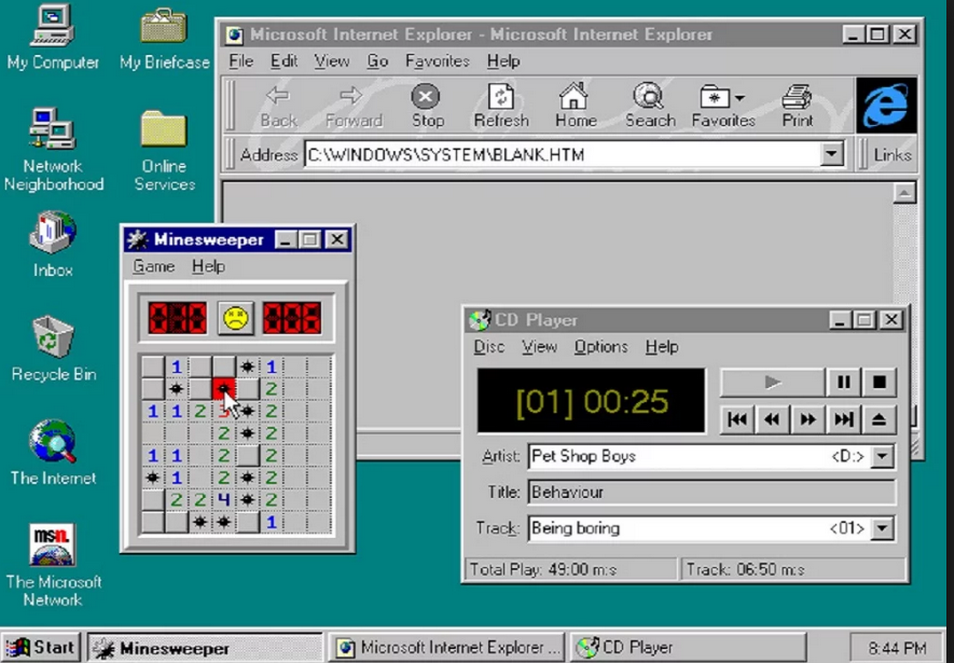
Task: Open the View menu in CD Player
Action: (539, 347)
